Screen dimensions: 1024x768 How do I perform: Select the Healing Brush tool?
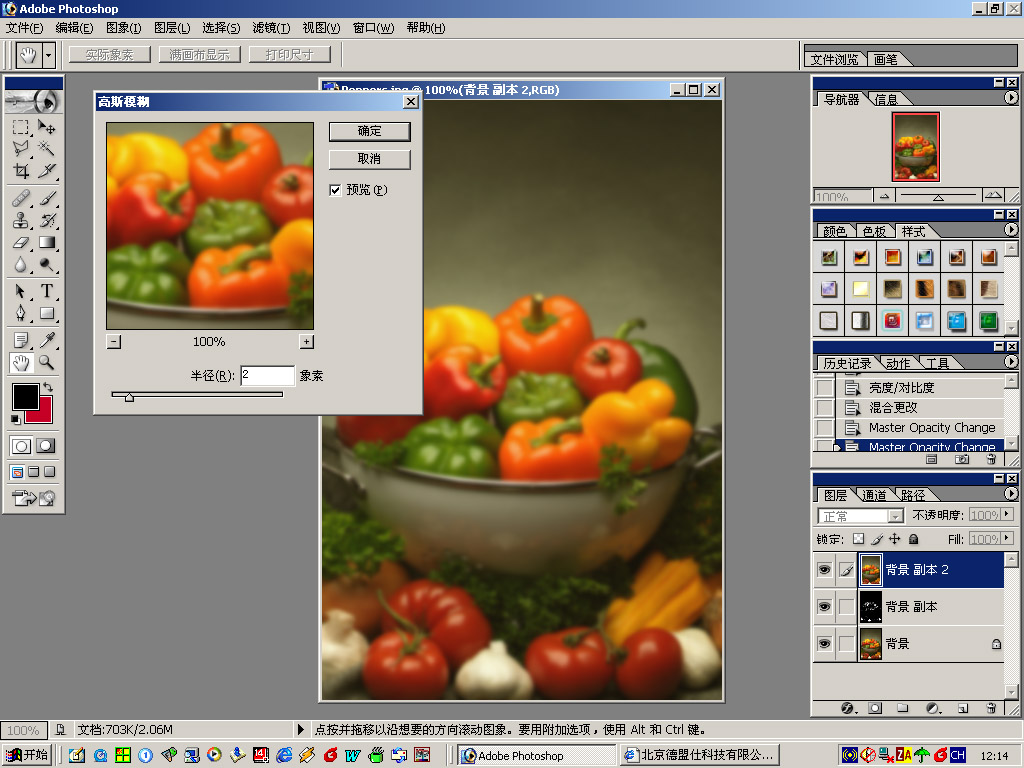pos(21,198)
